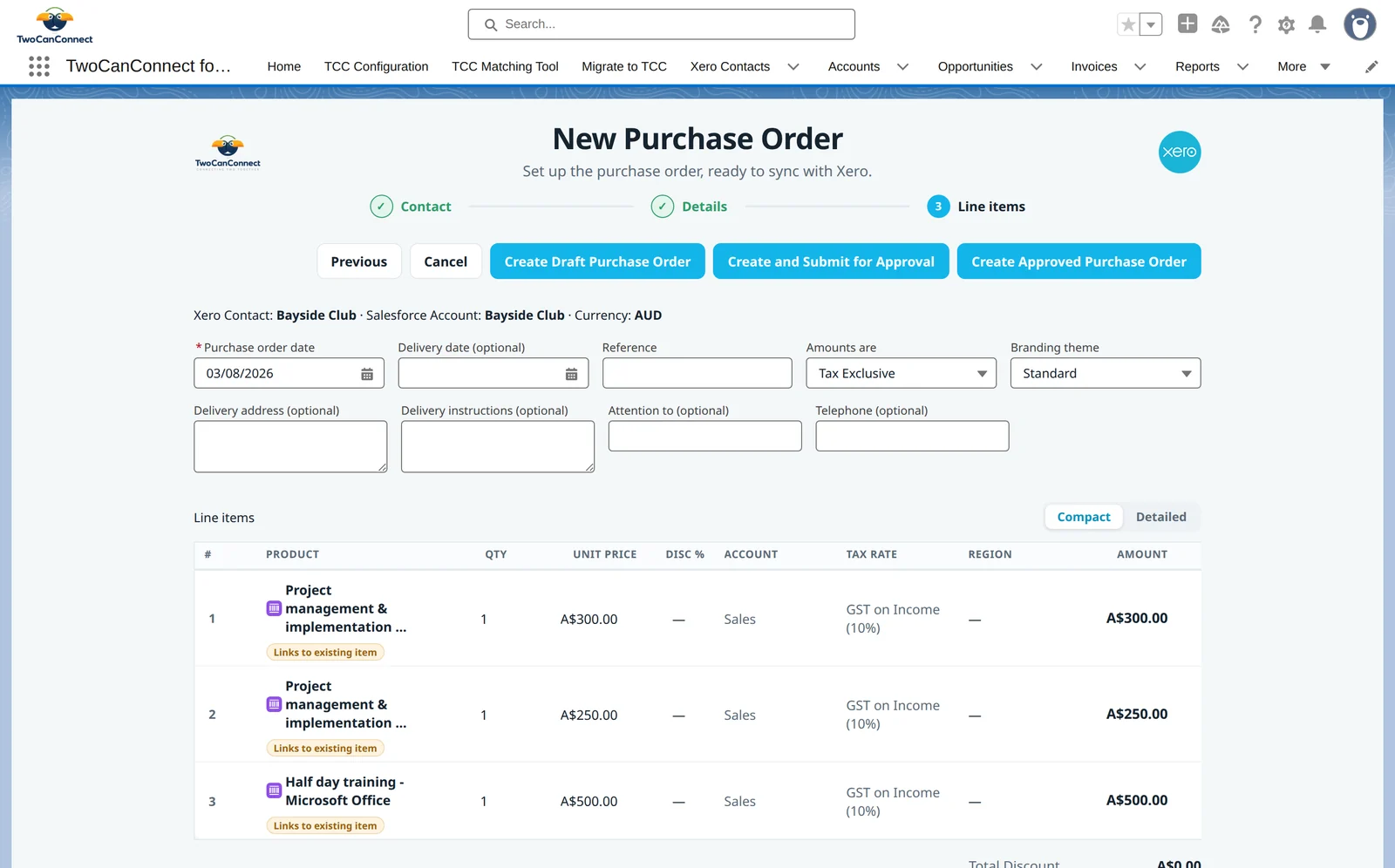Click Links to existing item badge row 3
This screenshot has height=868, width=1395.
(325, 825)
